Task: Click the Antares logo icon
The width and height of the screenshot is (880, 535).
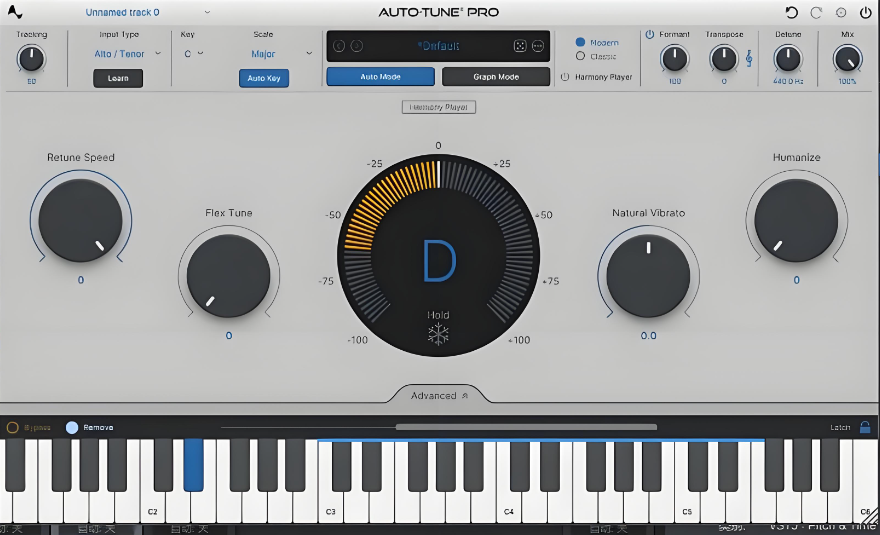Action: click(15, 12)
